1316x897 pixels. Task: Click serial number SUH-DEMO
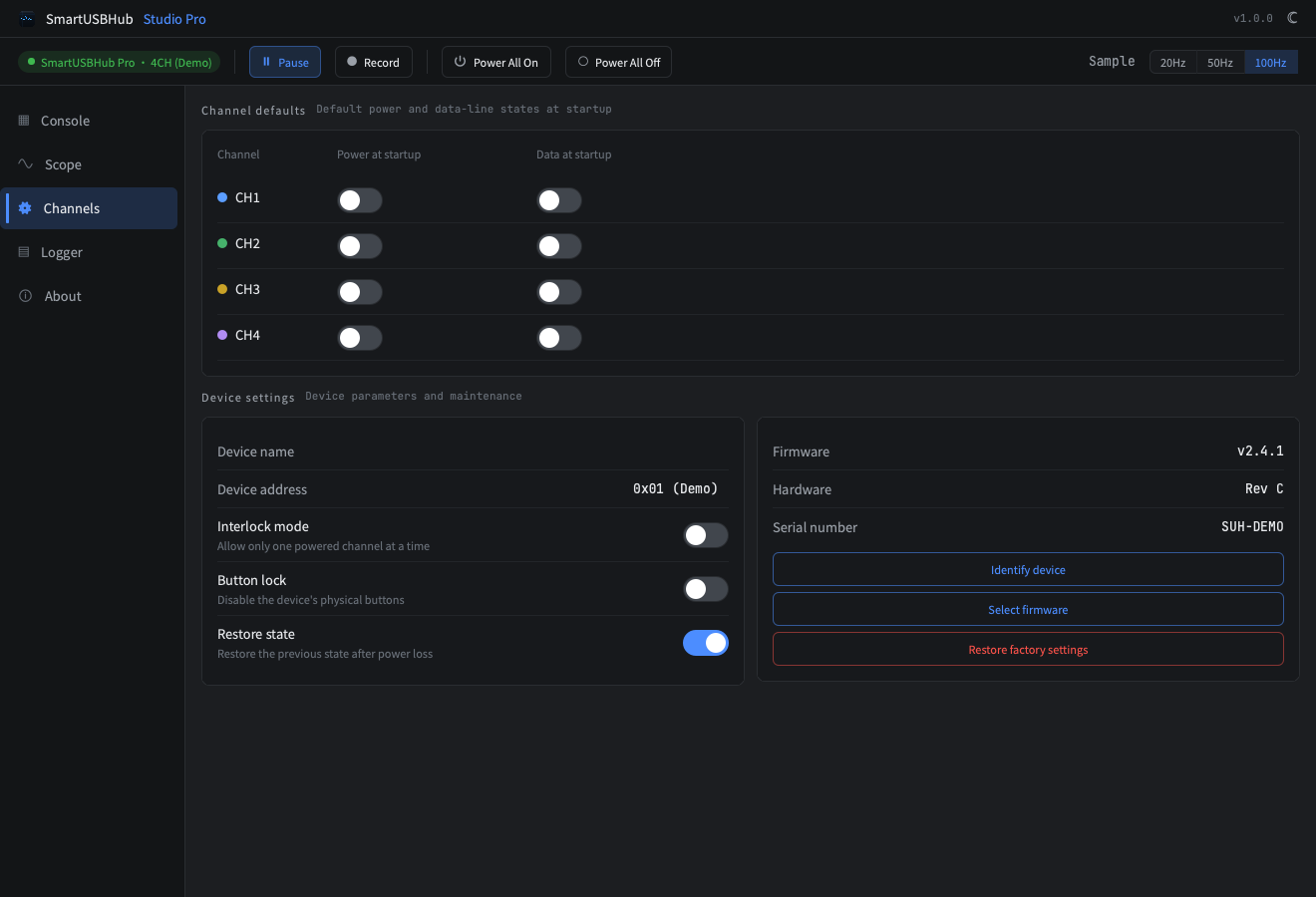point(1252,527)
